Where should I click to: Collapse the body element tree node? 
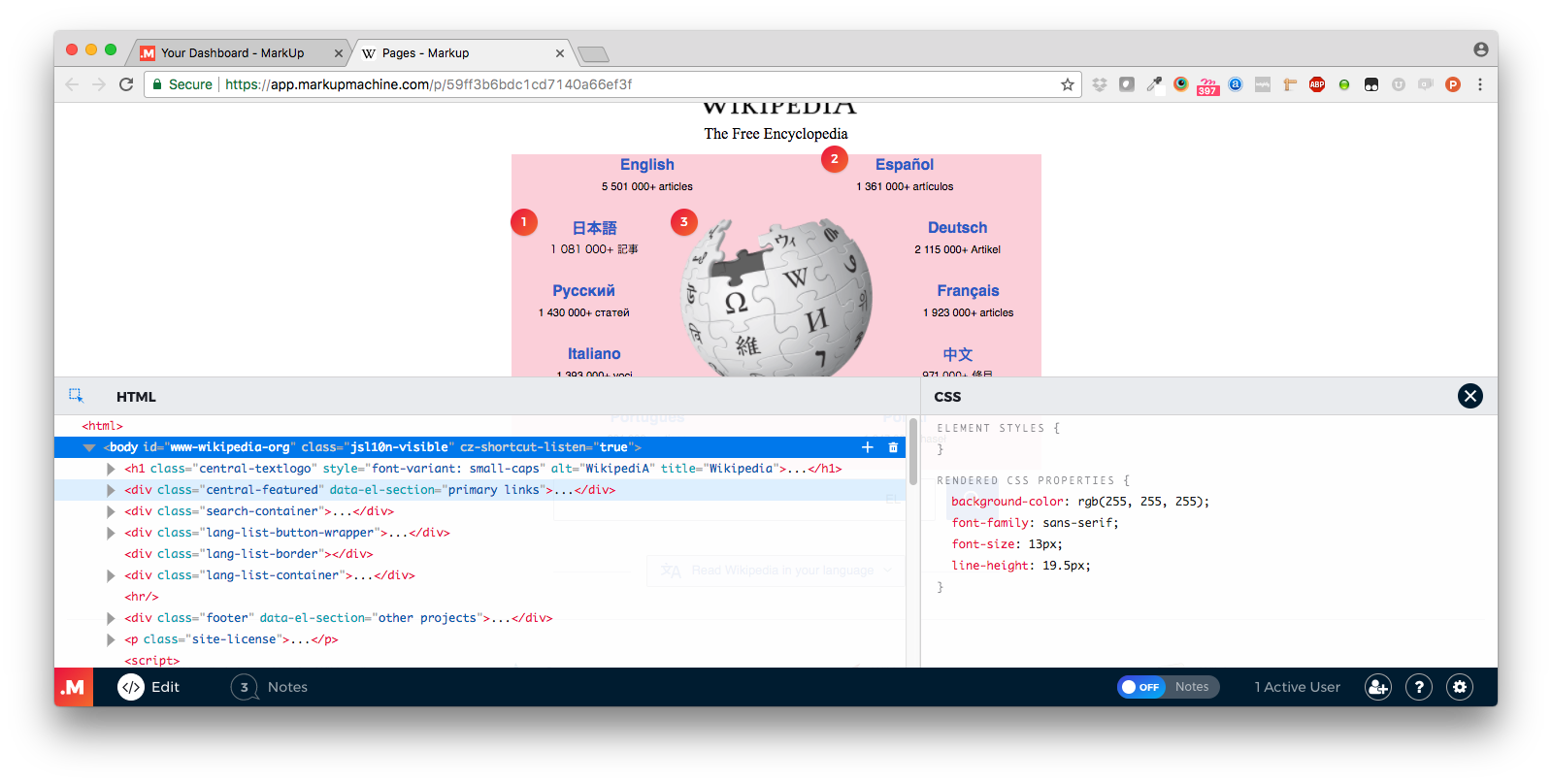pos(89,447)
